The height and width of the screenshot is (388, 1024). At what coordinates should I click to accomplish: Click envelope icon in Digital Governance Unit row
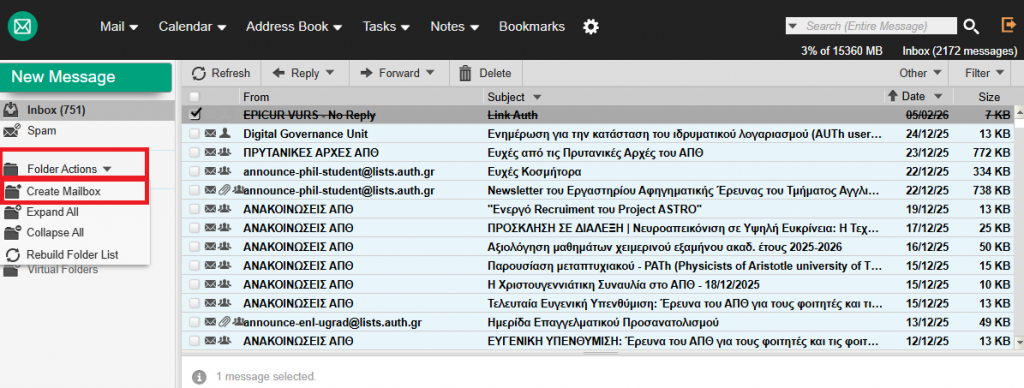coord(210,134)
